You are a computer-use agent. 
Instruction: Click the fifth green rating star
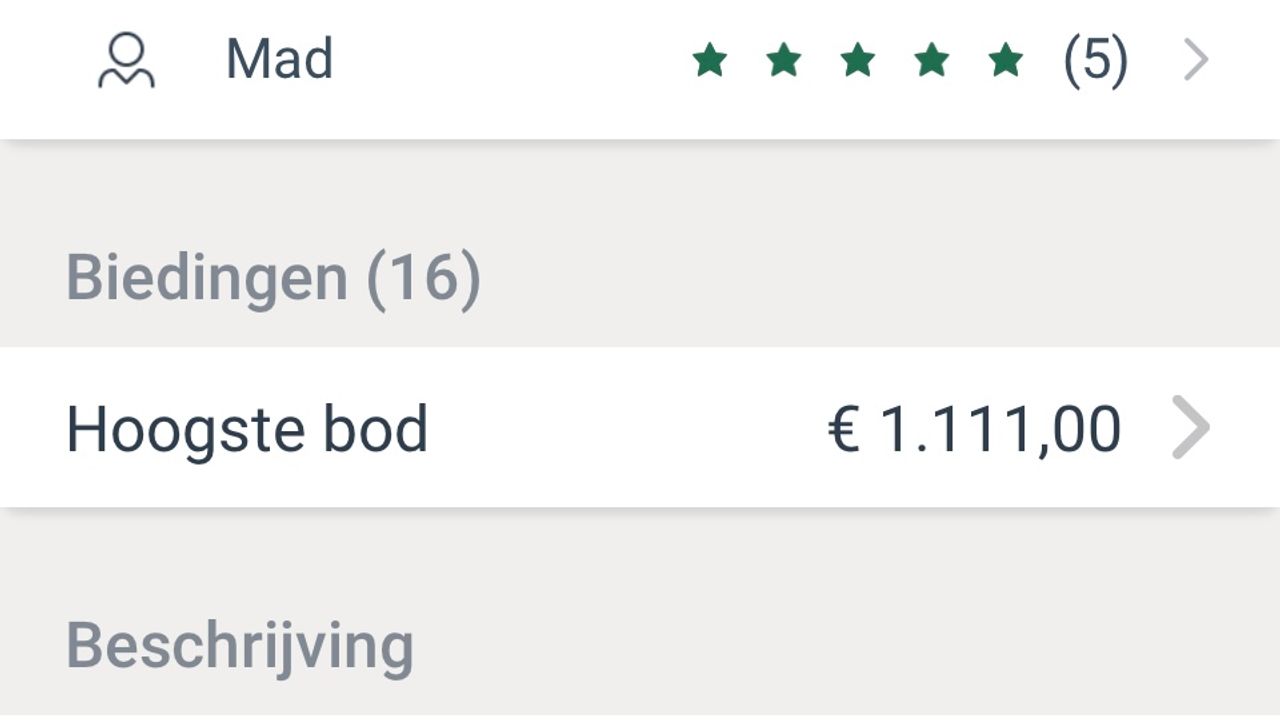tap(1005, 61)
